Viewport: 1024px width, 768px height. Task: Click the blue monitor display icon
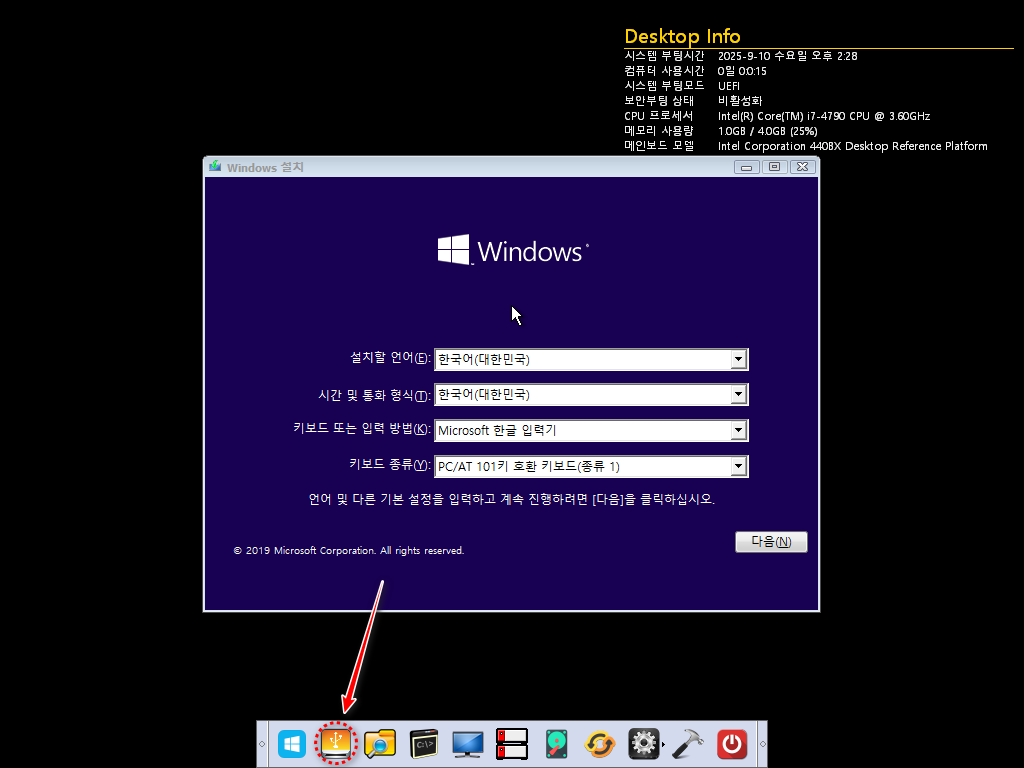pos(468,744)
